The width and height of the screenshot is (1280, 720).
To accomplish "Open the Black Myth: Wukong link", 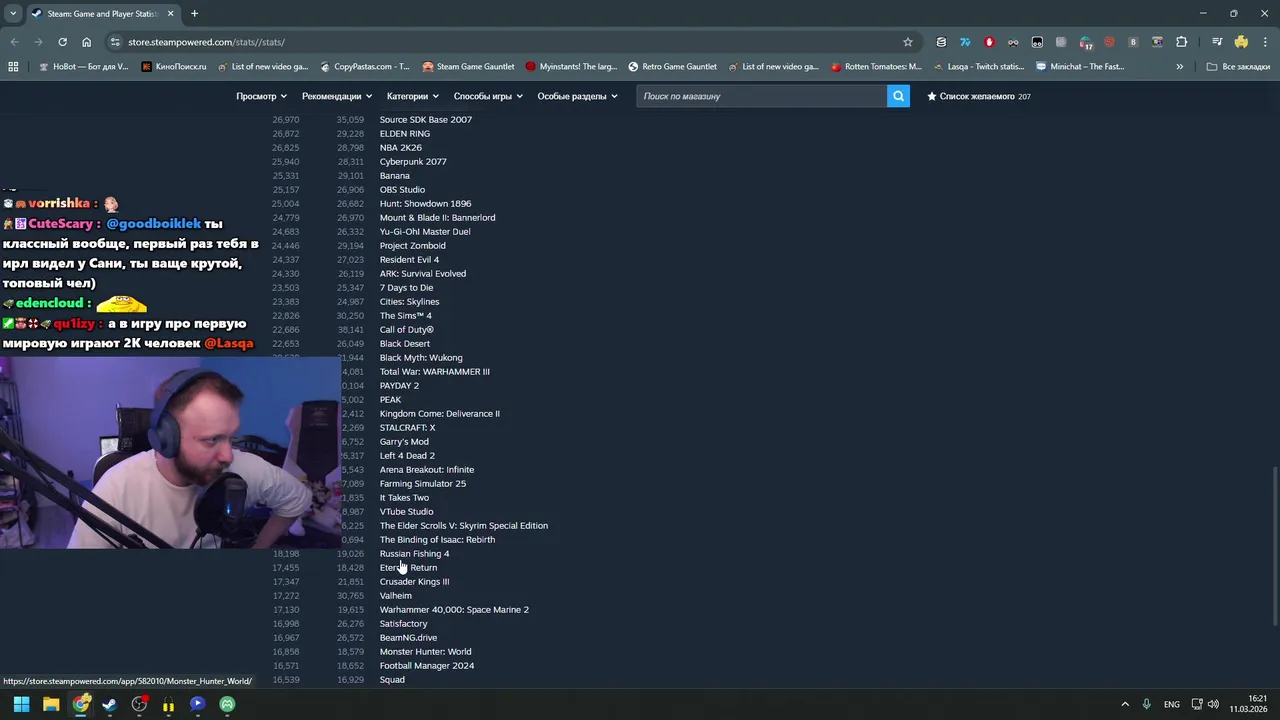I will (x=421, y=357).
